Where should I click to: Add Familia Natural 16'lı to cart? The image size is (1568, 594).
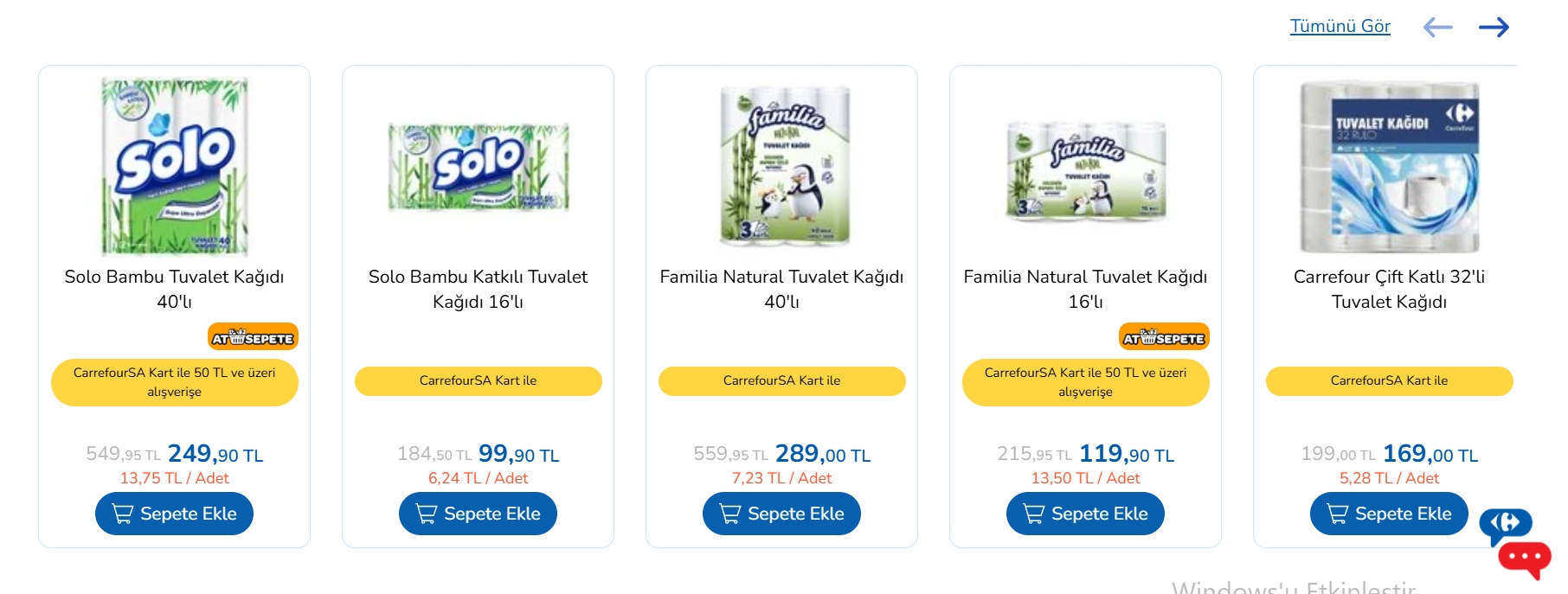[1085, 514]
